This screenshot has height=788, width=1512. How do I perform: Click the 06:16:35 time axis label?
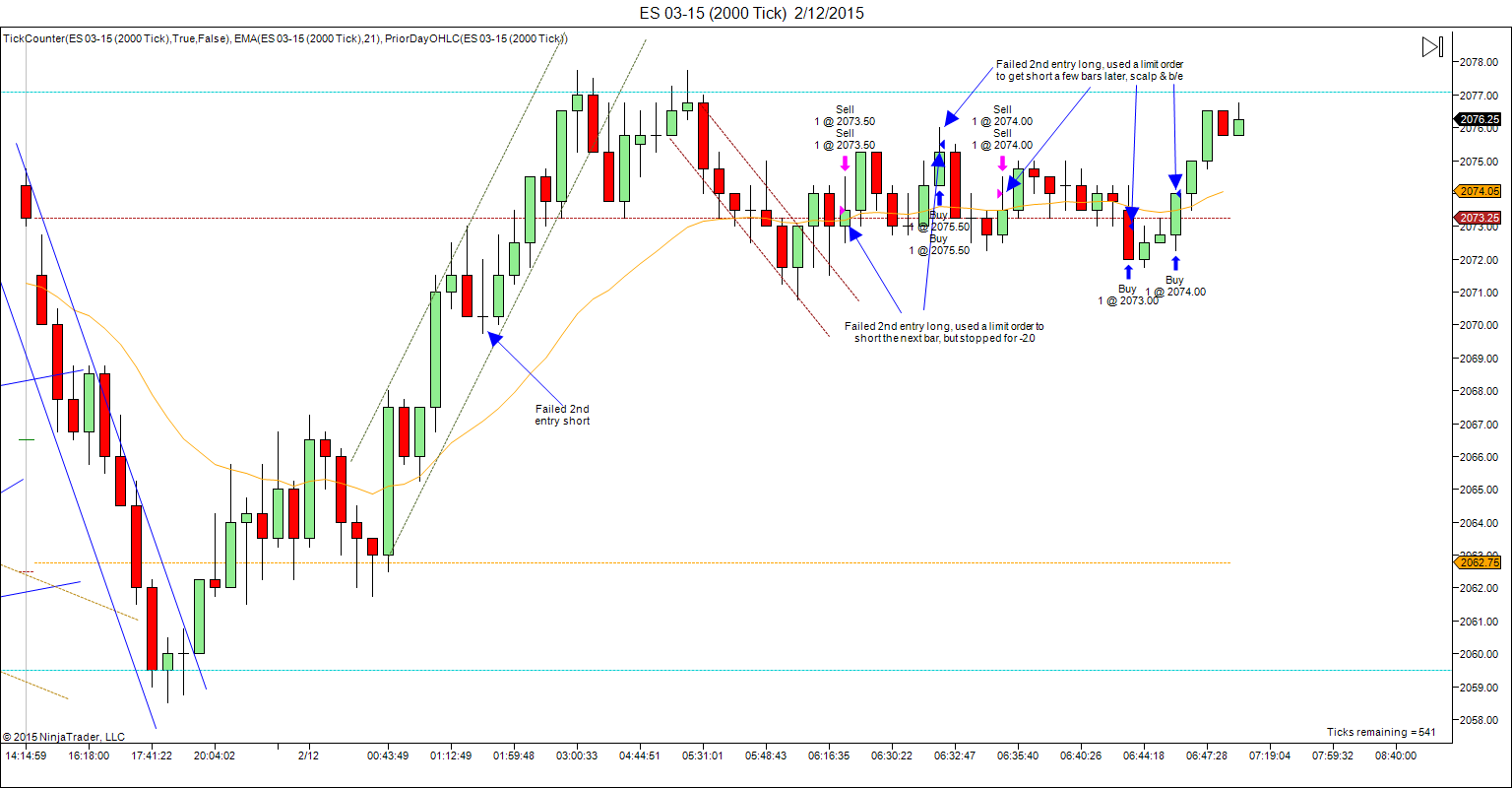[829, 756]
